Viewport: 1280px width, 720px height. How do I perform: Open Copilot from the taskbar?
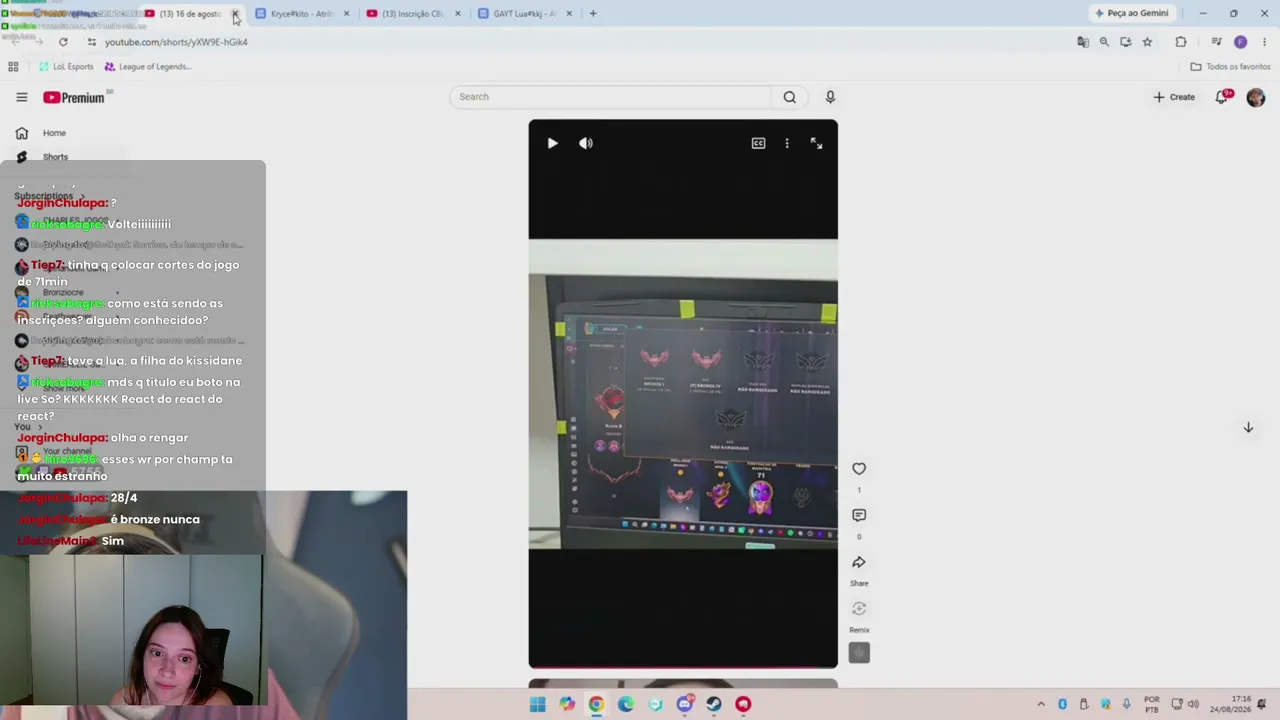567,704
